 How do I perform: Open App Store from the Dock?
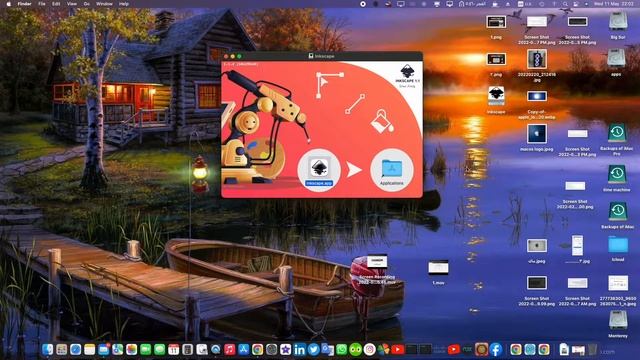coord(244,349)
